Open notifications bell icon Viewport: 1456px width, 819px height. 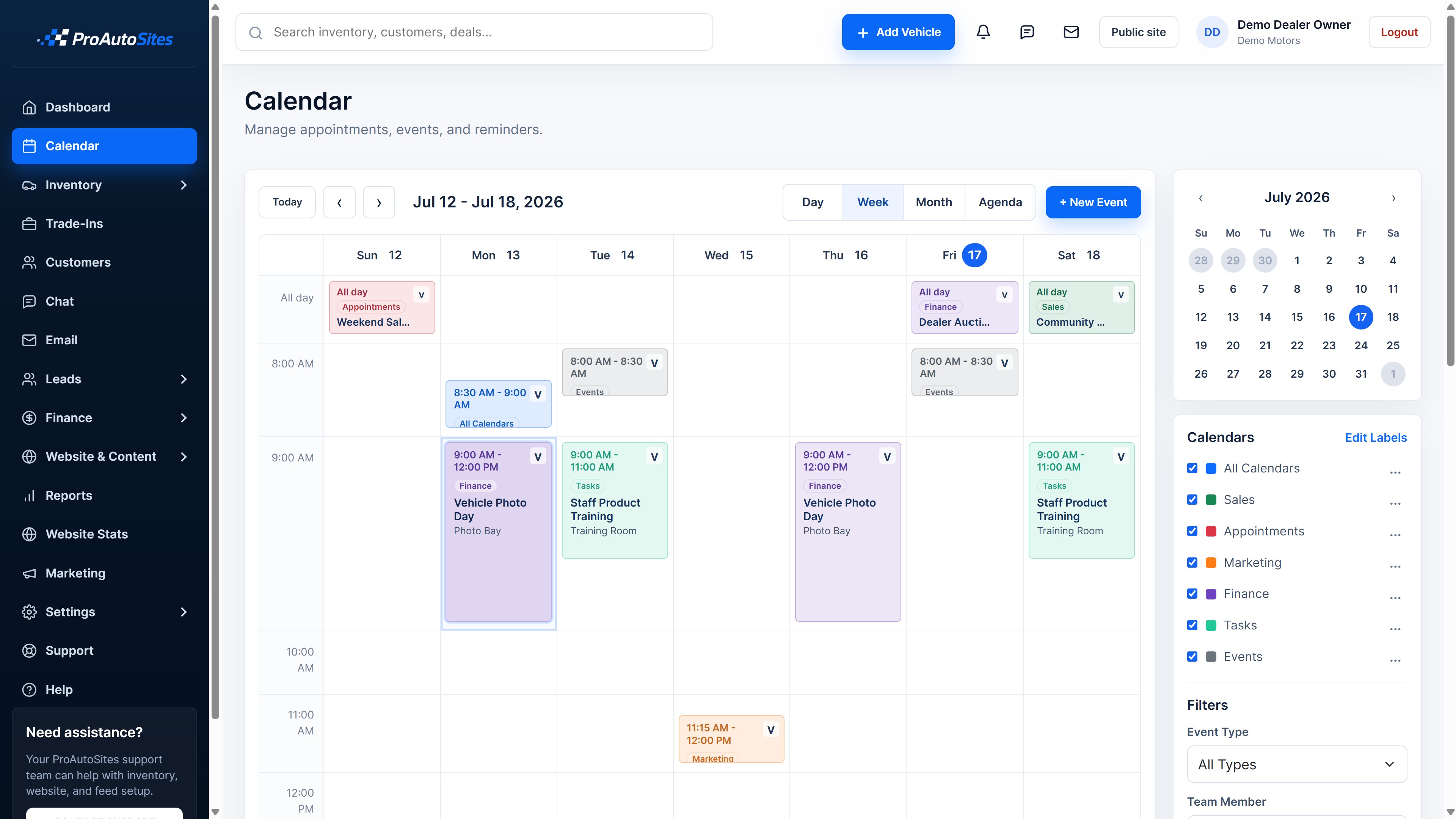tap(983, 32)
